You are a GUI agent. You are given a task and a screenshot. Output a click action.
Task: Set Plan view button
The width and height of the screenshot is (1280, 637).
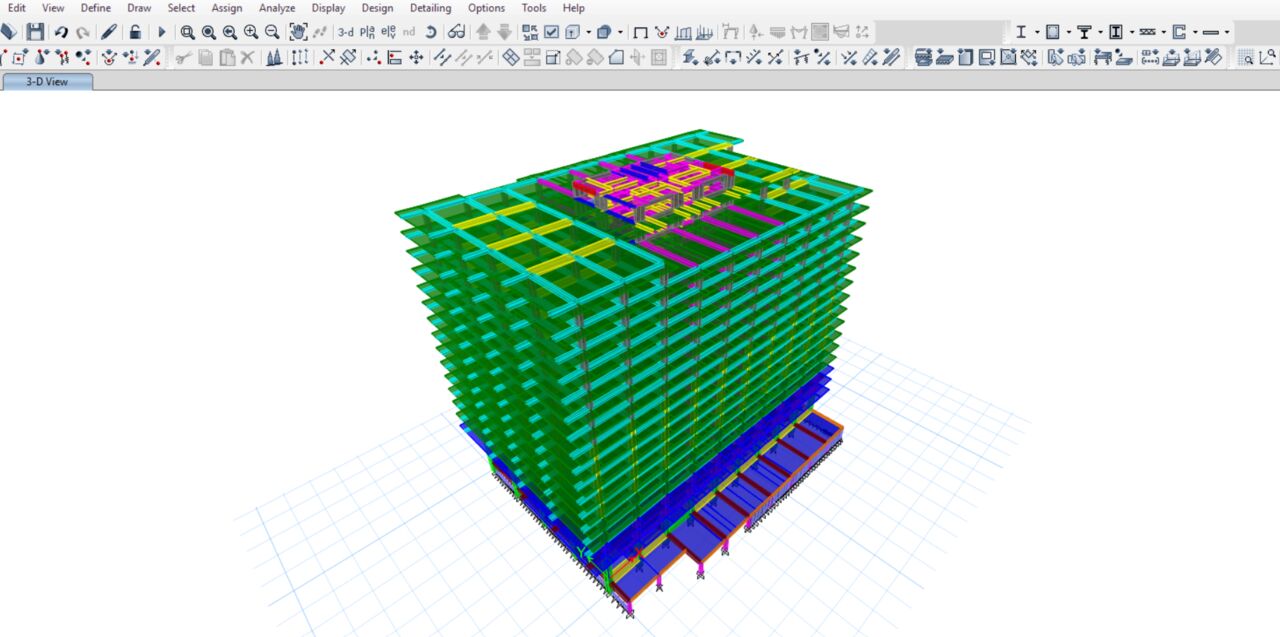368,32
